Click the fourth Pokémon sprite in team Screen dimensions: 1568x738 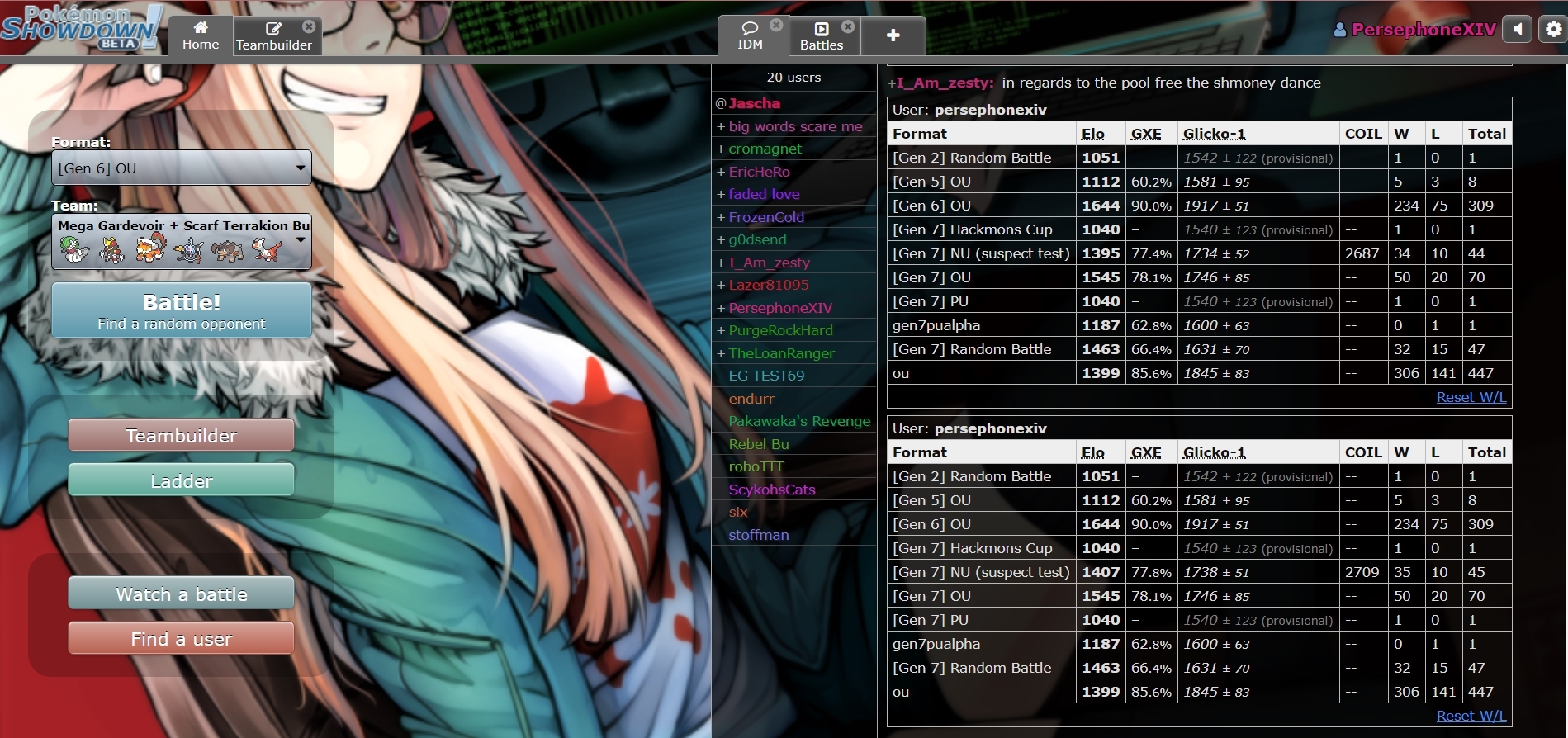coord(189,249)
